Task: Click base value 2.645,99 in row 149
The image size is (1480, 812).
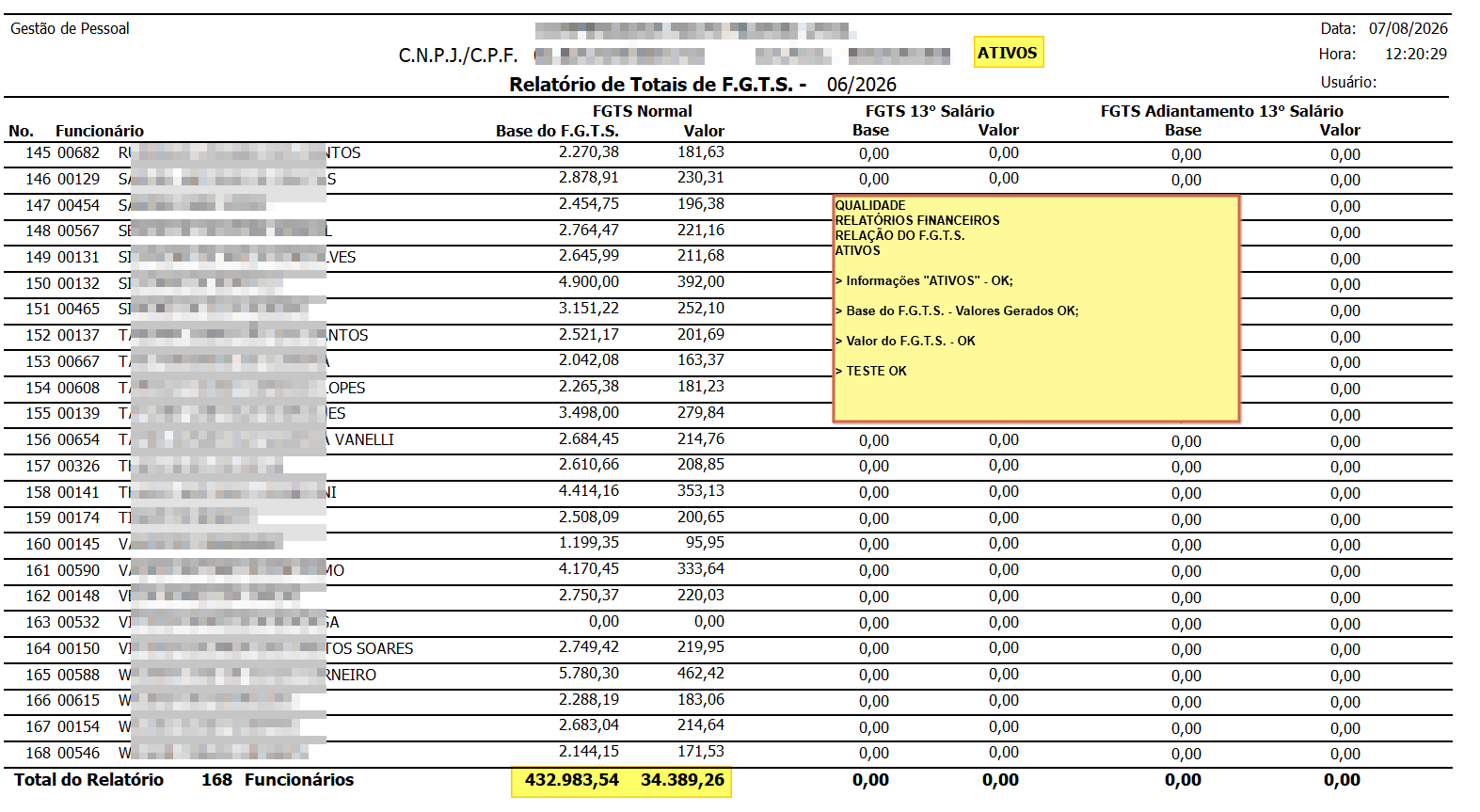Action: coord(588,256)
